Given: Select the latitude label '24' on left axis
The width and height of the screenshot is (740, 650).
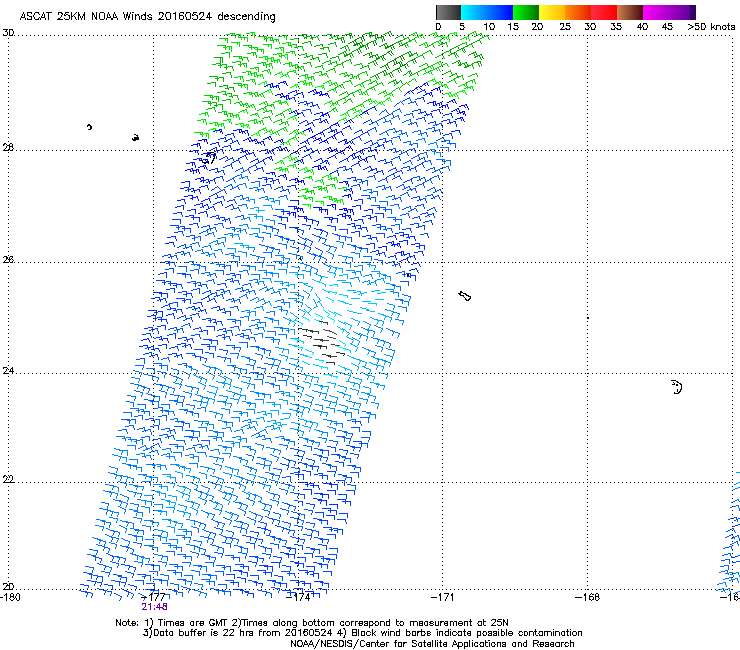Looking at the screenshot, I should coord(8,371).
